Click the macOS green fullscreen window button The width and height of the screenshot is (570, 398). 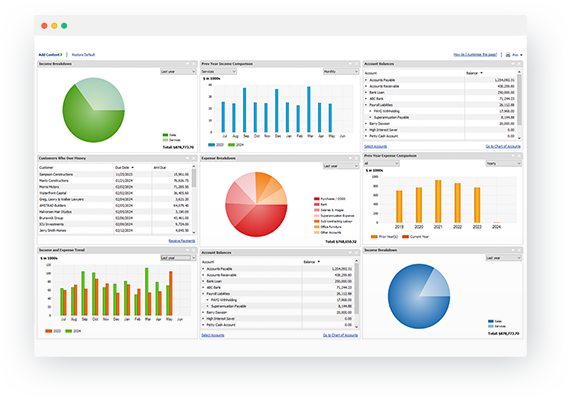tap(64, 25)
